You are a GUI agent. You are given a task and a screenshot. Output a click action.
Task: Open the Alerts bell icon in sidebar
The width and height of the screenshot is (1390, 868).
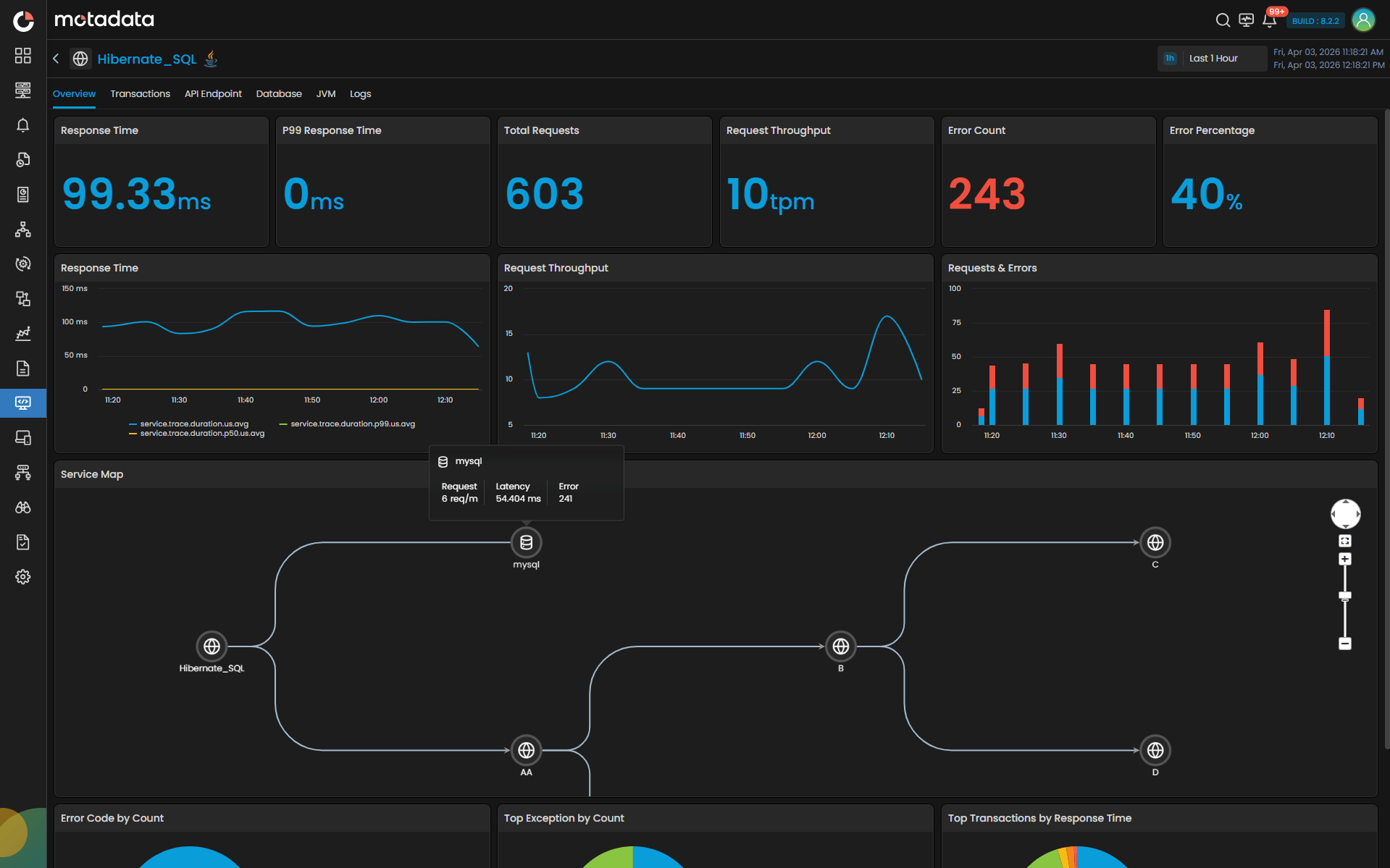pos(23,125)
